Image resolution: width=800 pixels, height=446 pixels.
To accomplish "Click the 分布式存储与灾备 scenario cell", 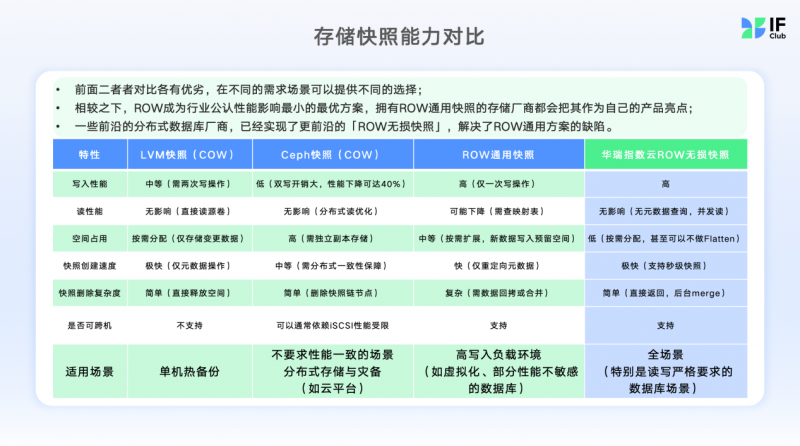I will [x=333, y=371].
